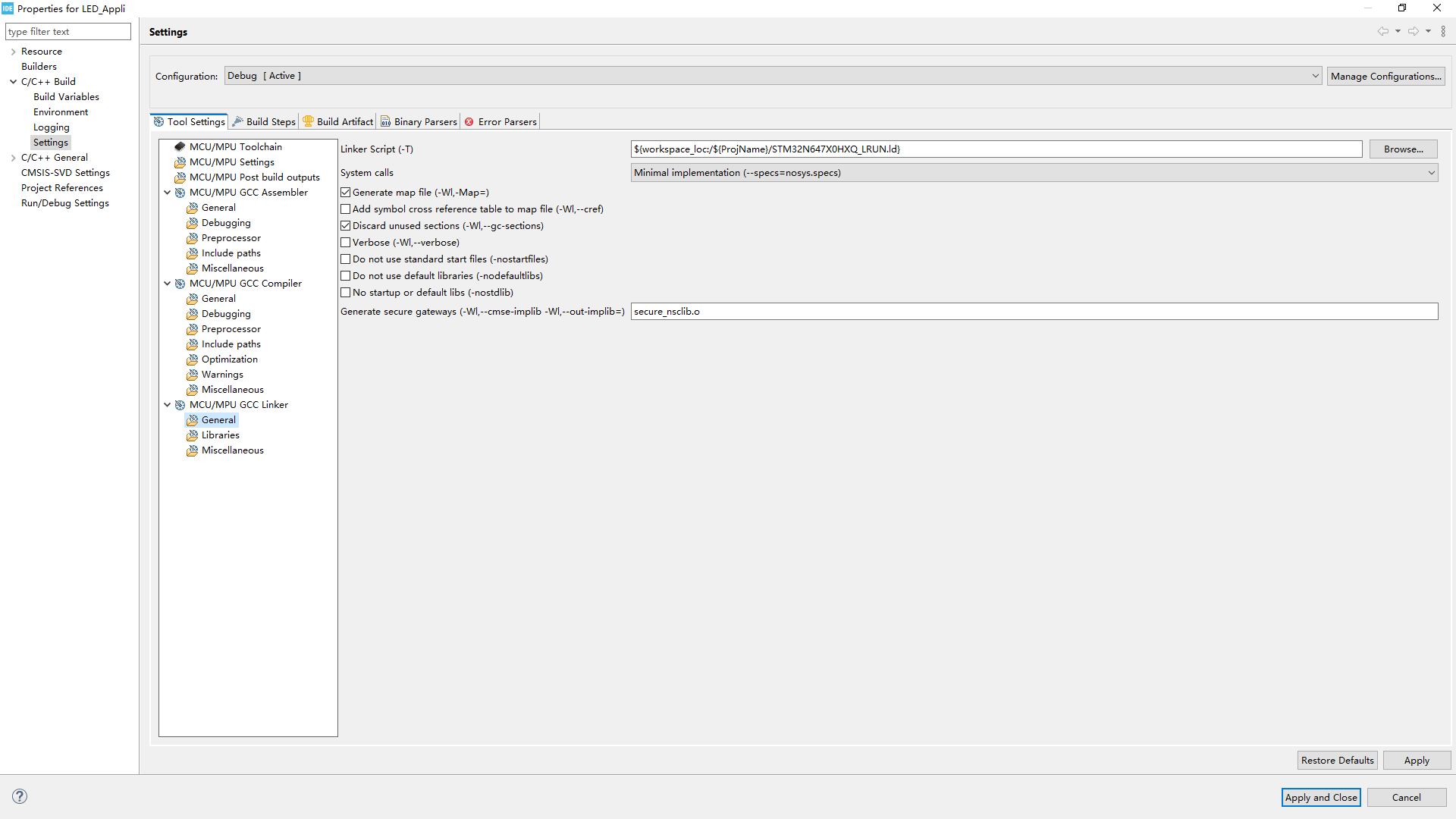The width and height of the screenshot is (1456, 819).
Task: Go forward with the forward arrow icon
Action: point(1414,31)
